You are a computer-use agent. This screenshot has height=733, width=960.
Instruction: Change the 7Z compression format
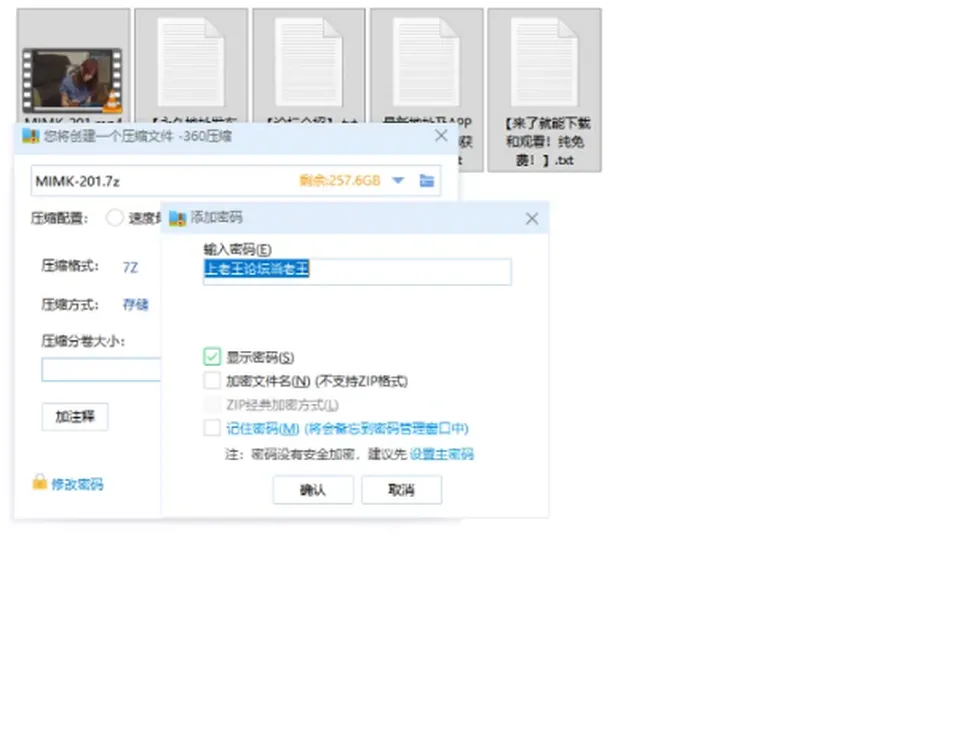pyautogui.click(x=130, y=267)
